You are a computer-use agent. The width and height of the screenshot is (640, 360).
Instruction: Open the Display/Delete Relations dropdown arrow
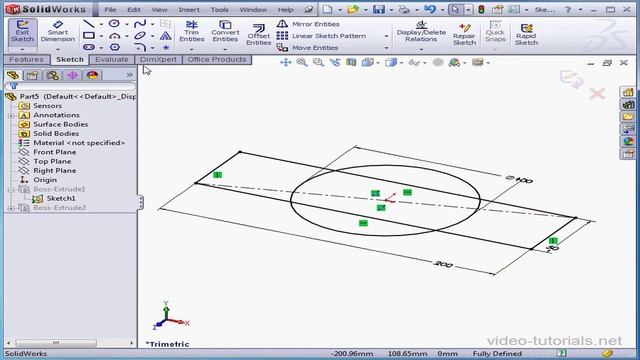point(421,50)
